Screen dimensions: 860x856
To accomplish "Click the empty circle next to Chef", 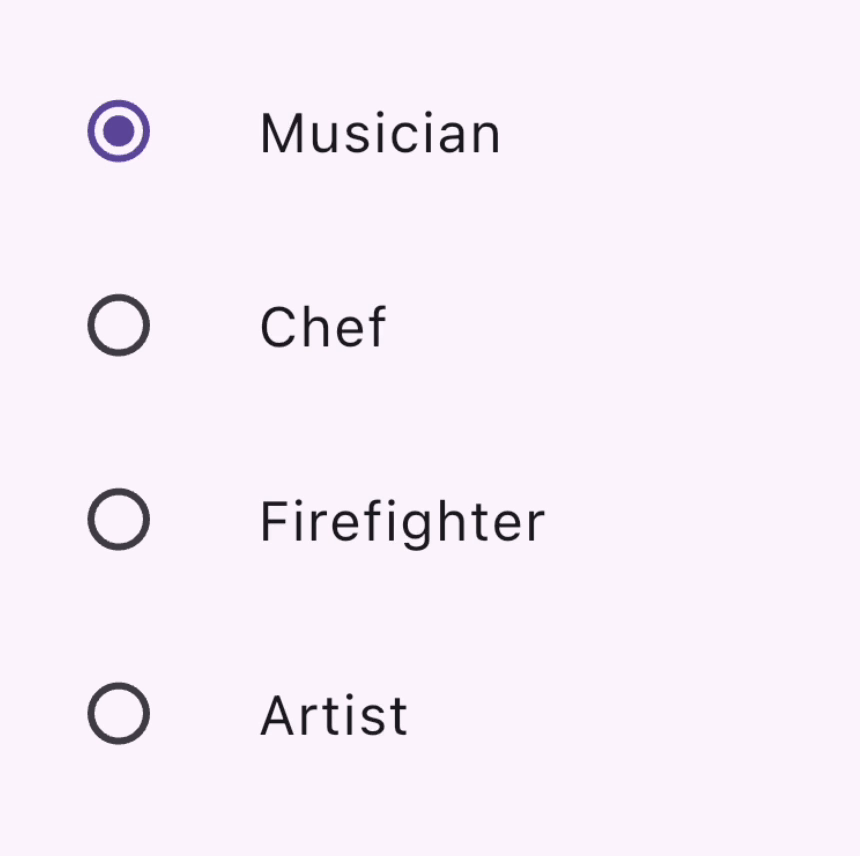I will (118, 324).
